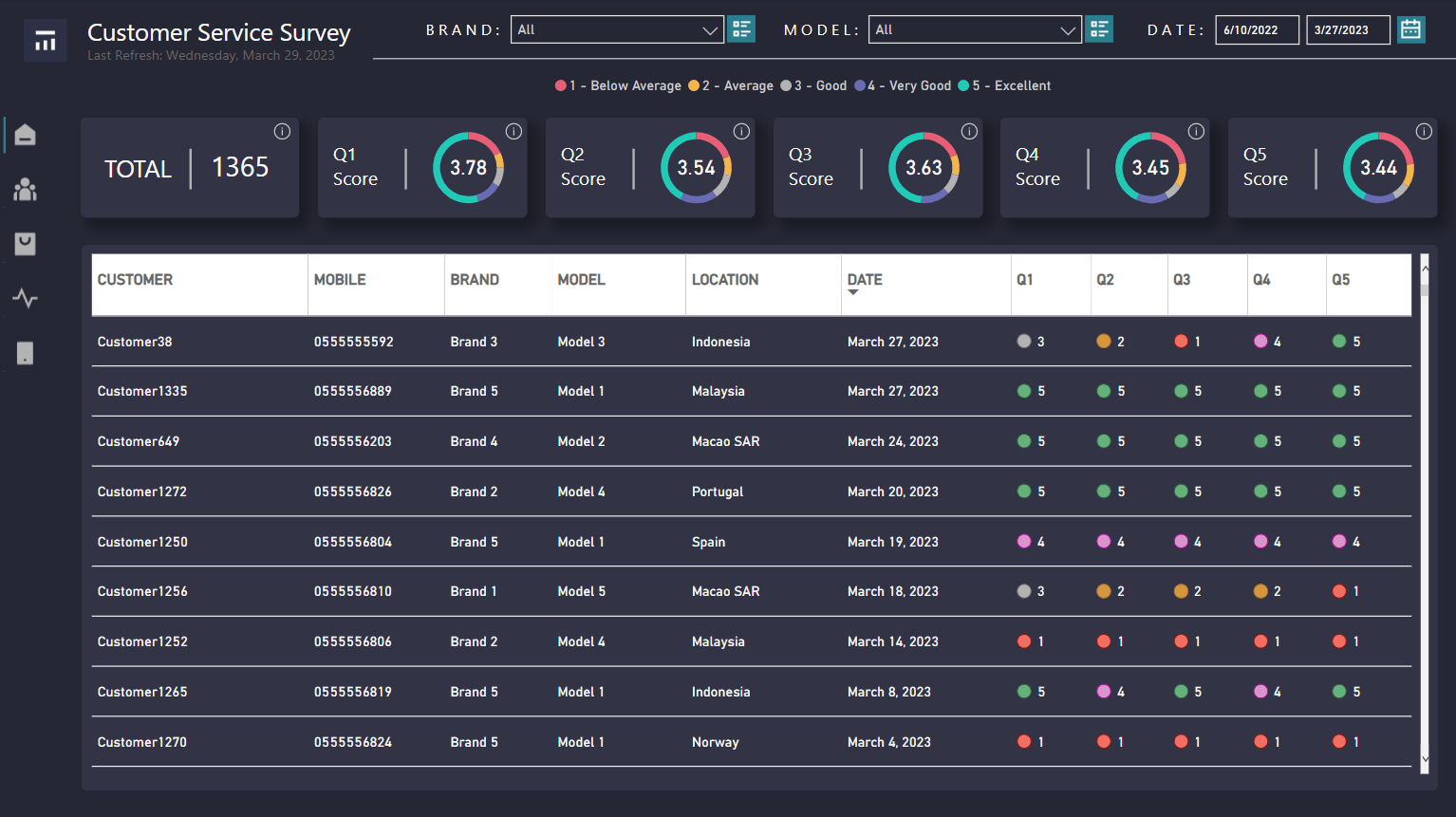Click the list icon next to Brand dropdown

[741, 29]
